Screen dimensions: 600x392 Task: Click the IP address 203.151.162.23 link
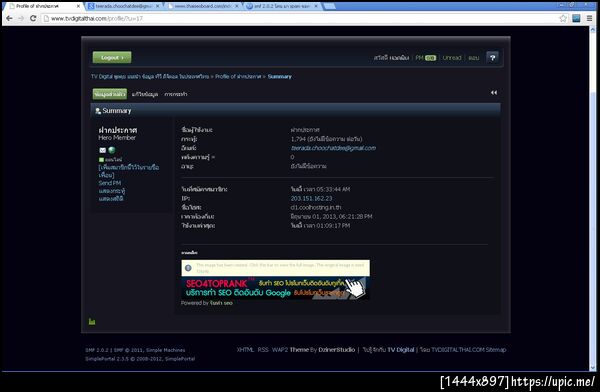(311, 198)
